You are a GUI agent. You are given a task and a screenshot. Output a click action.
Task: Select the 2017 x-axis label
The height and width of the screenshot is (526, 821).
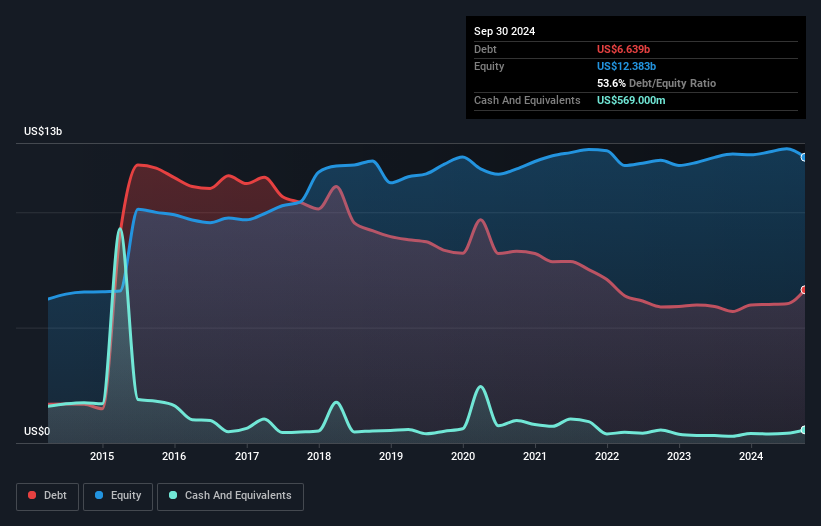(247, 456)
